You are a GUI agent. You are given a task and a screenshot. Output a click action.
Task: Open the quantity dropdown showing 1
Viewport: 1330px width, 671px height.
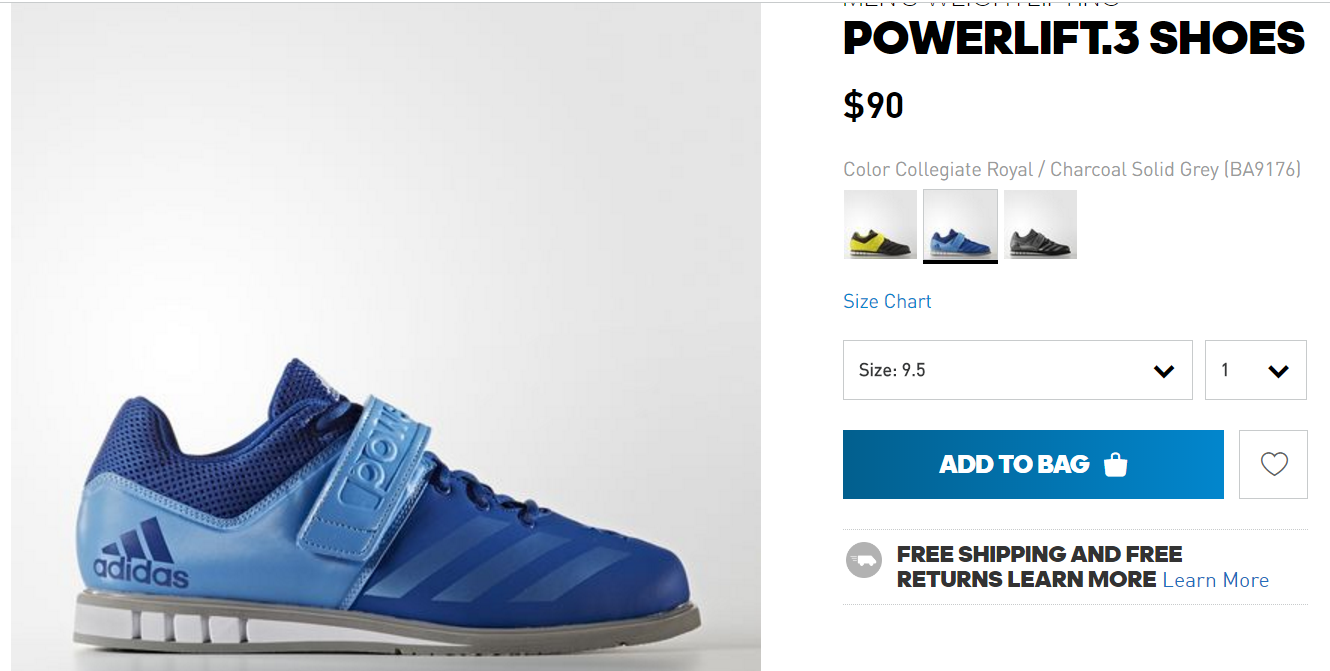coord(1256,370)
